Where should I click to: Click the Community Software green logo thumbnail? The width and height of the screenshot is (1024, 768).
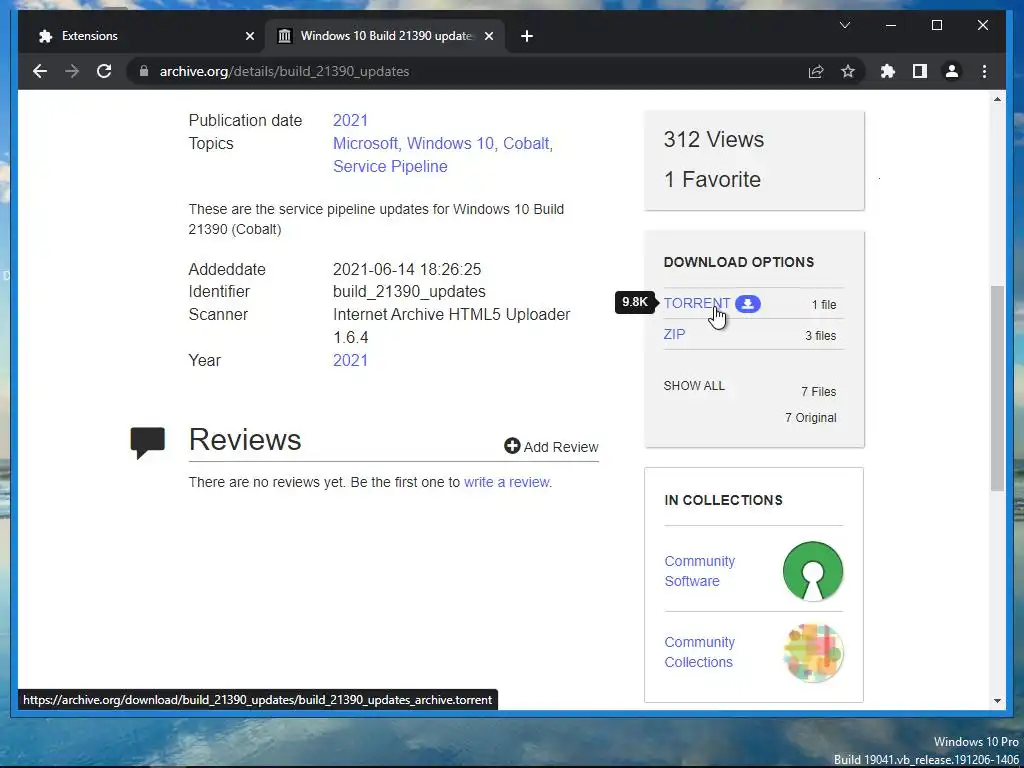813,571
